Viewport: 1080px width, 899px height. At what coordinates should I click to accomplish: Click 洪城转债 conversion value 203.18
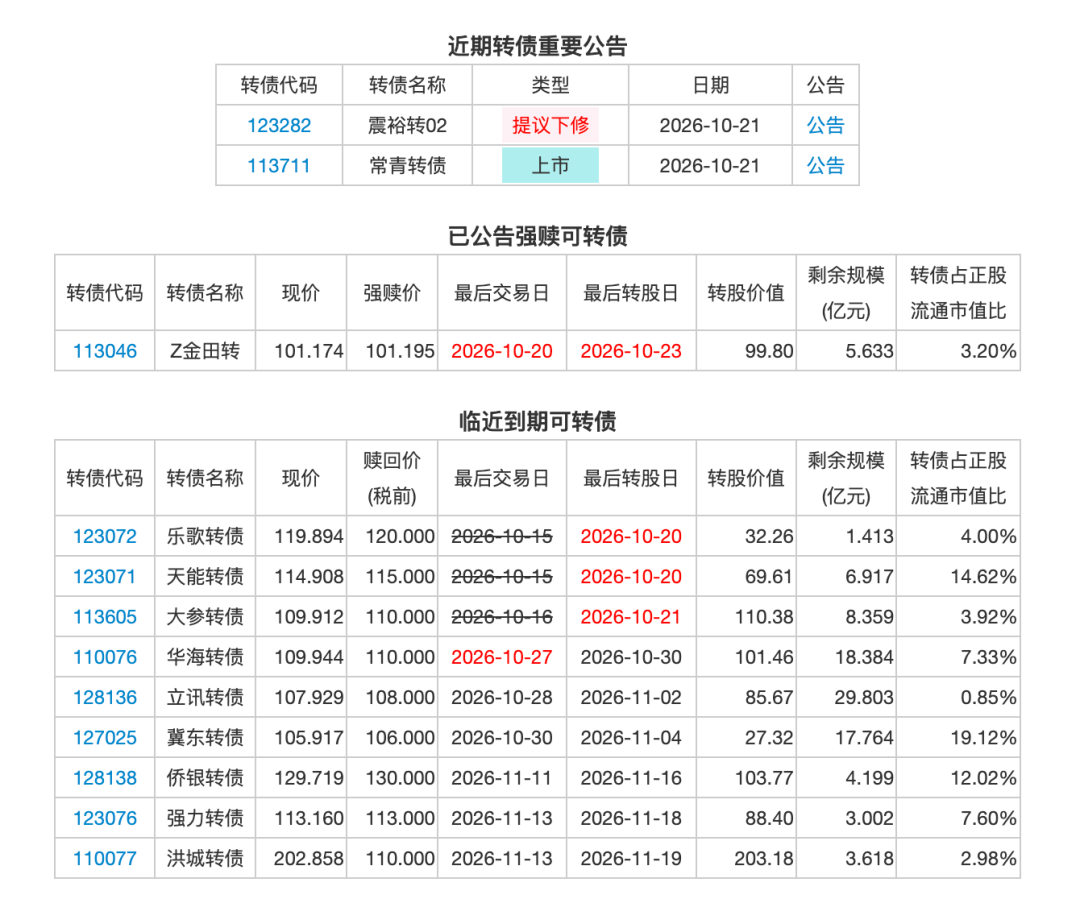click(x=764, y=859)
